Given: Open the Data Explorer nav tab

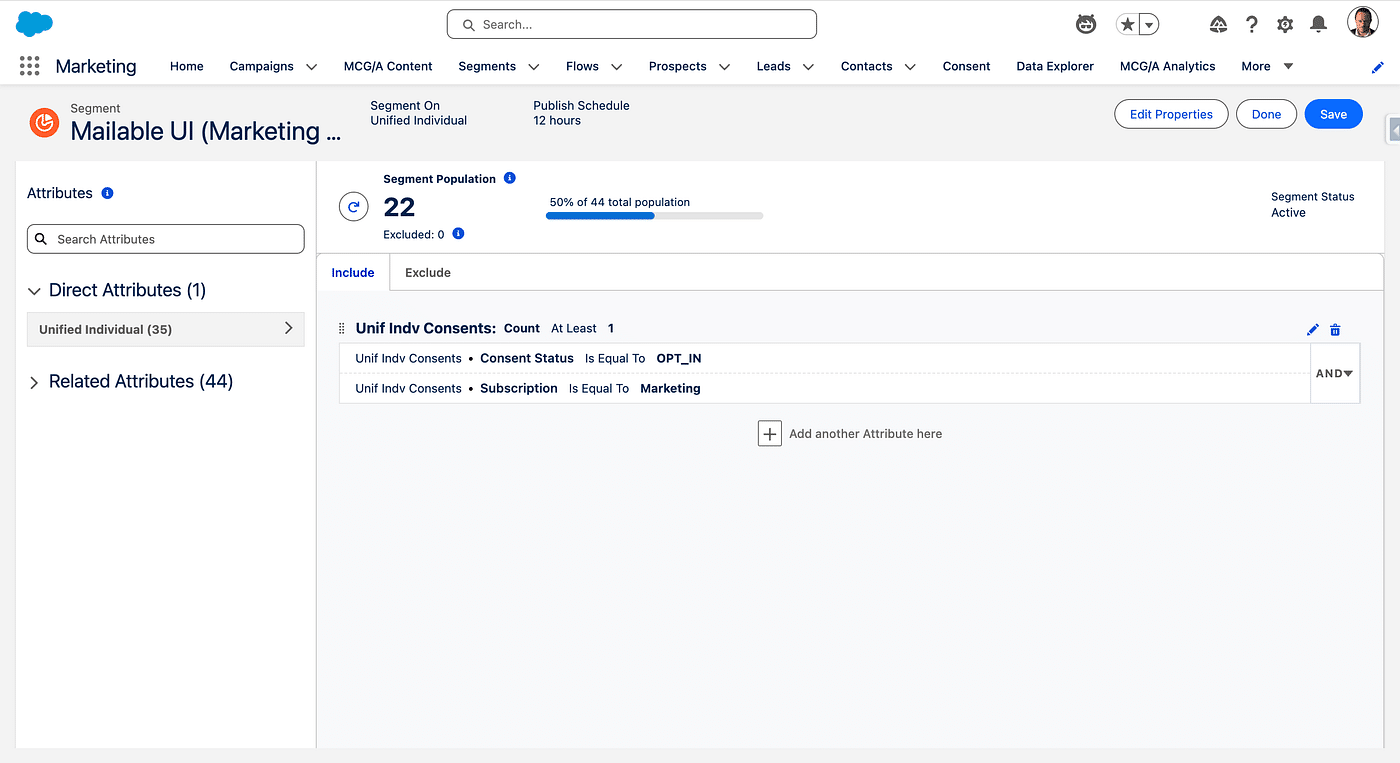Looking at the screenshot, I should point(1054,66).
